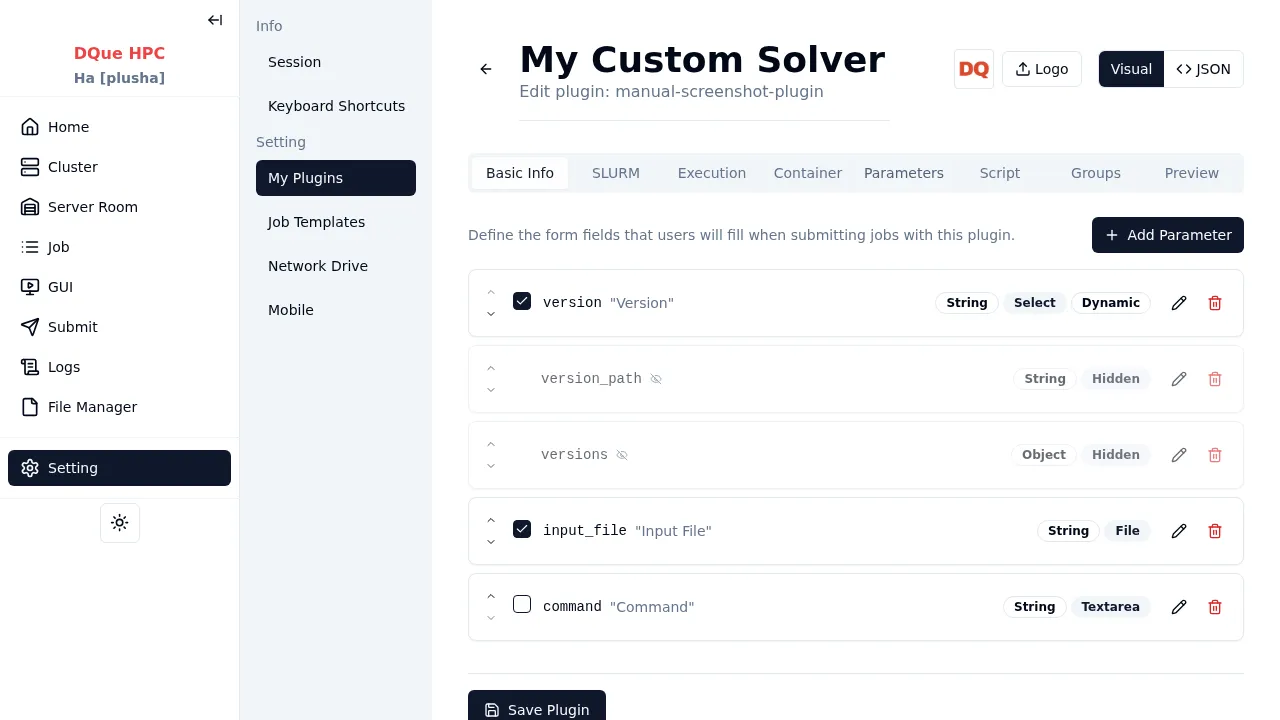Screen dimensions: 1280x720
Task: Enable the command parameter checkbox
Action: pyautogui.click(x=522, y=604)
